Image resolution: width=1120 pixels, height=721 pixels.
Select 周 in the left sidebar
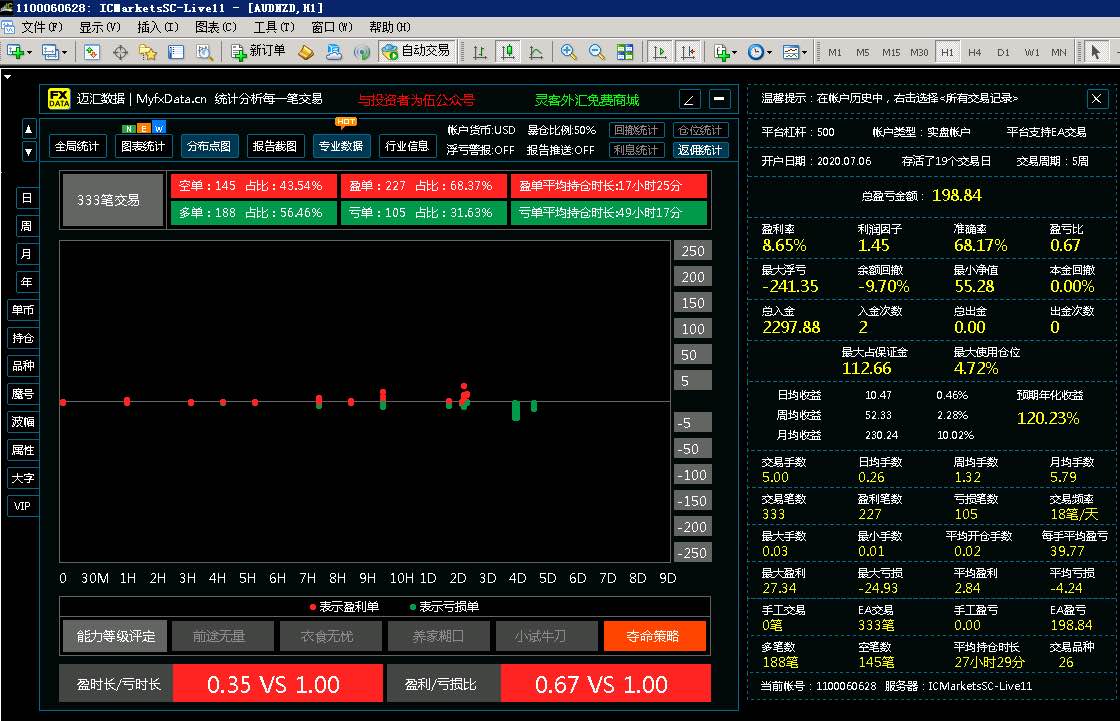(26, 226)
